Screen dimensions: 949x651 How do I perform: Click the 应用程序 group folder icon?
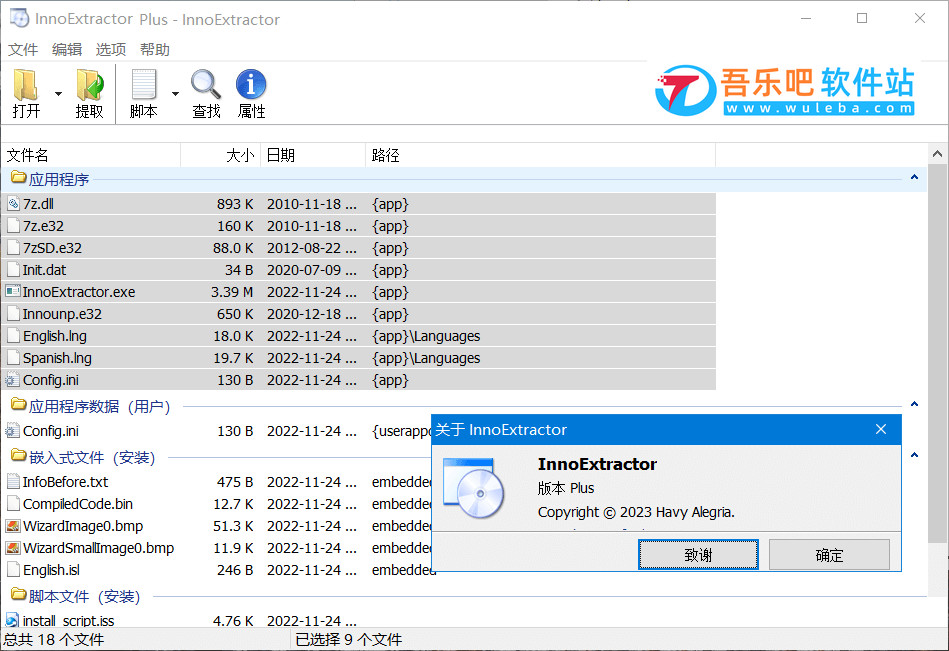tap(19, 178)
